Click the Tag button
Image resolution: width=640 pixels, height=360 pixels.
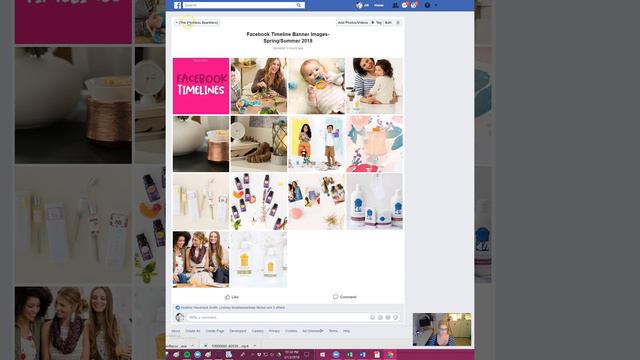376,22
